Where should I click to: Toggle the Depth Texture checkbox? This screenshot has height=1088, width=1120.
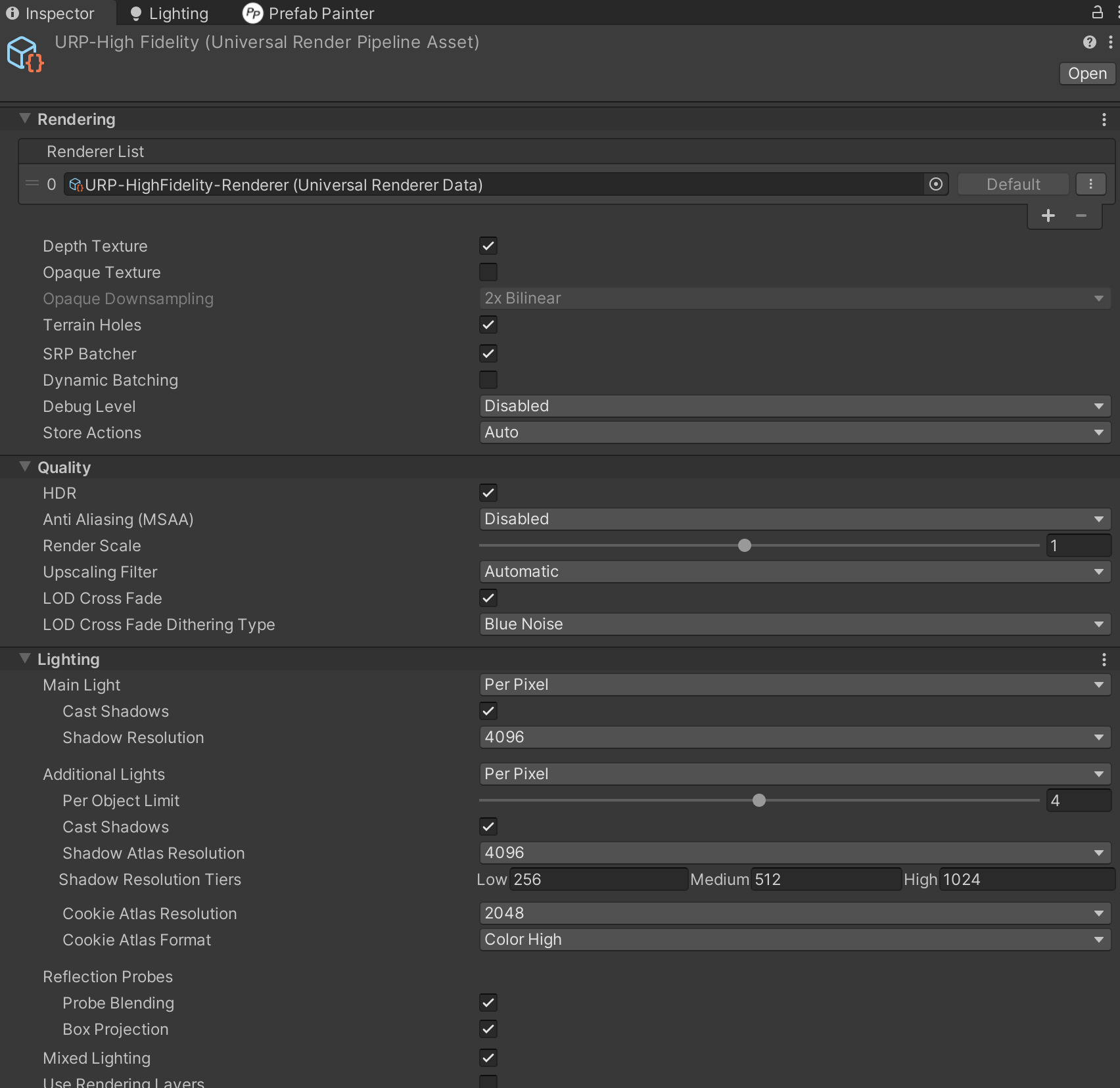[x=488, y=246]
